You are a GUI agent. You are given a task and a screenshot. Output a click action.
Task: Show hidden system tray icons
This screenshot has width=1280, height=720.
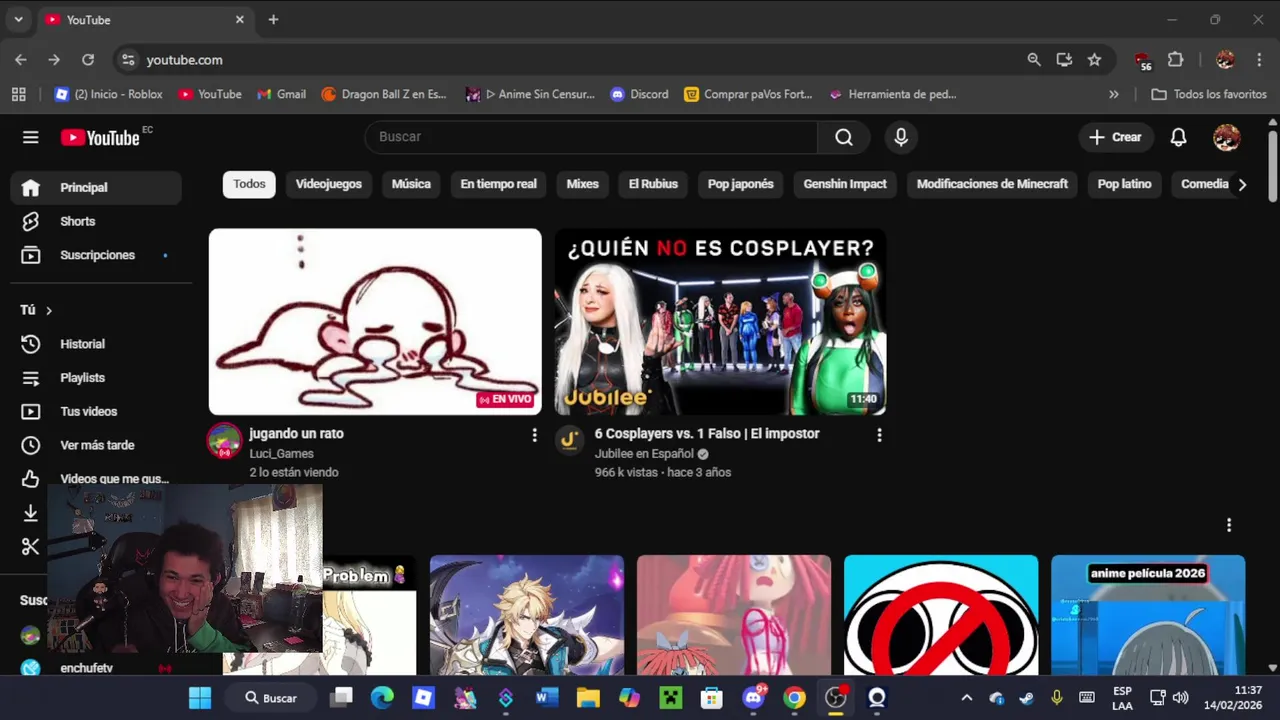pos(966,698)
